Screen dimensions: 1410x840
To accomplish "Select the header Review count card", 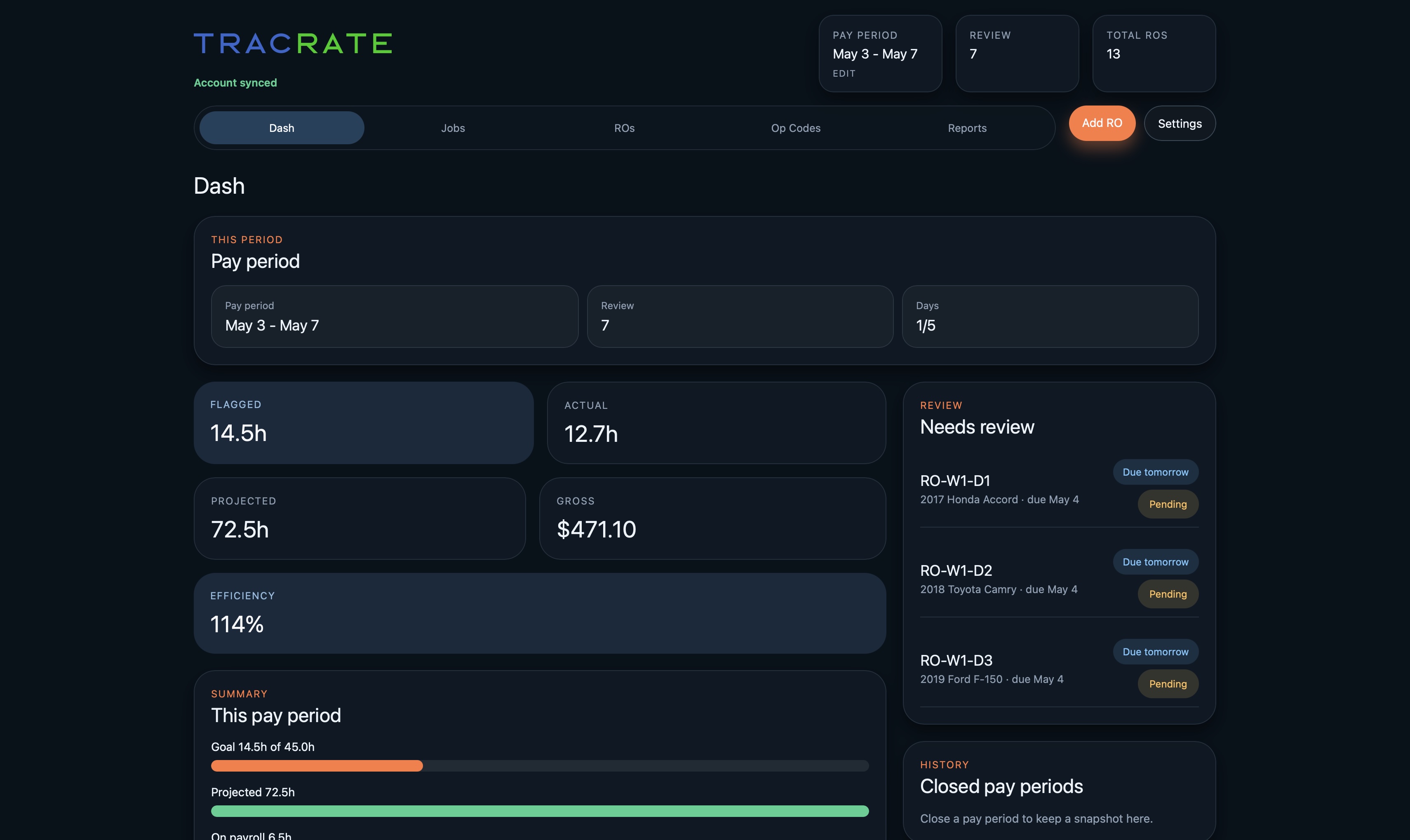I will click(x=1017, y=54).
